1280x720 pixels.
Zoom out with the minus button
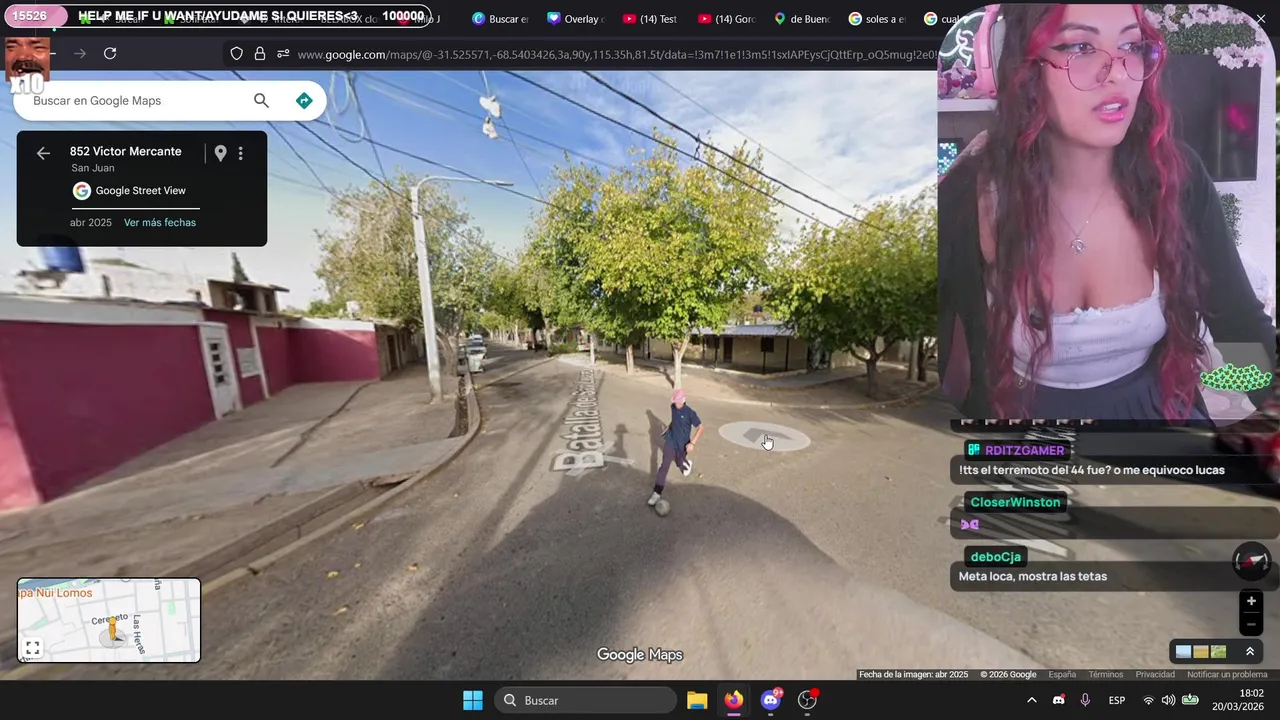(1251, 624)
